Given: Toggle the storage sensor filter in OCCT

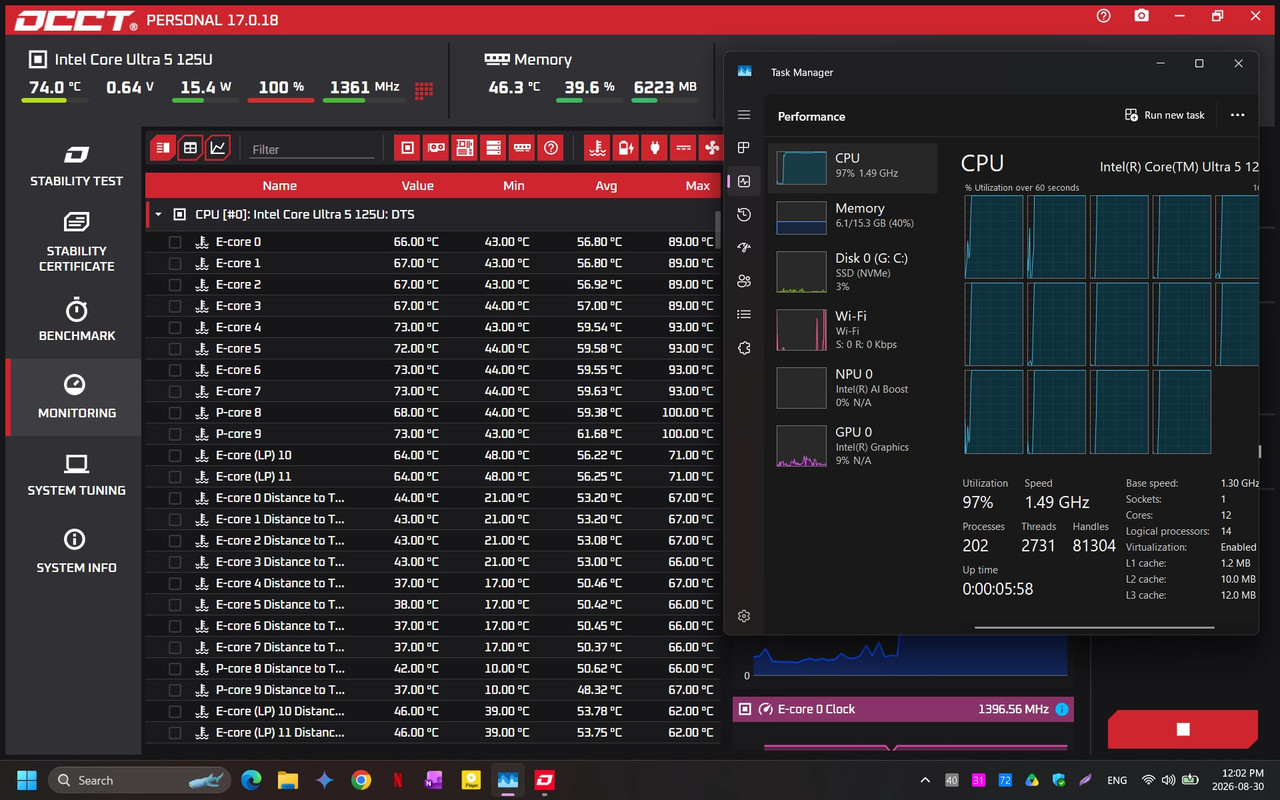Looking at the screenshot, I should point(493,148).
